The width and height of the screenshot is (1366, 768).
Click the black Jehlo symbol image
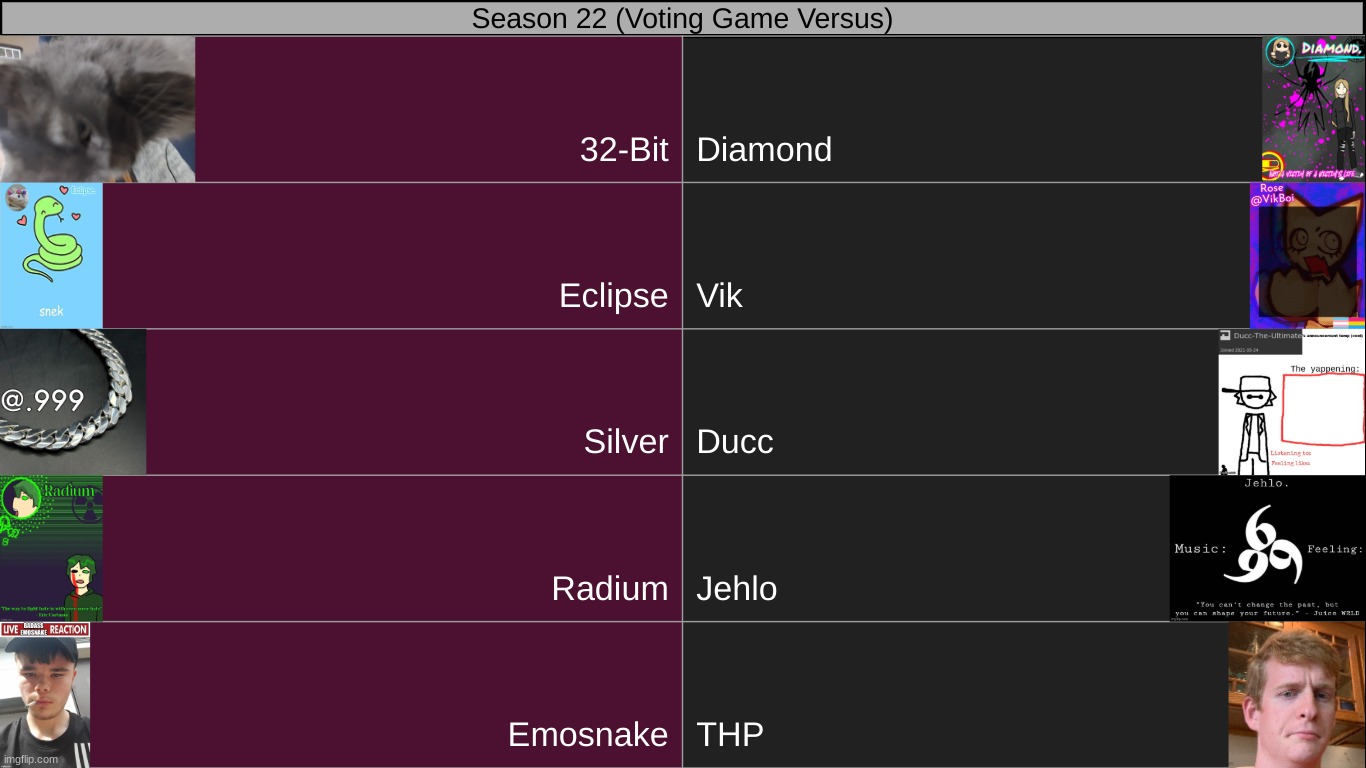tap(1267, 548)
